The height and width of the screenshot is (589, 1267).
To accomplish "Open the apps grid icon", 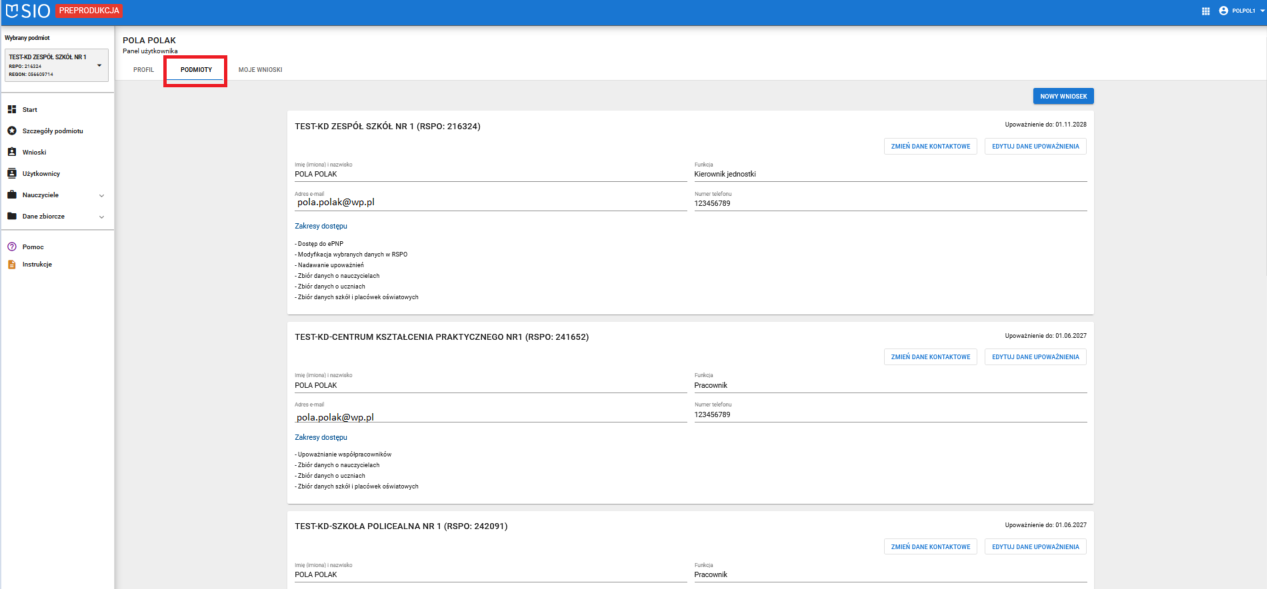I will click(x=1205, y=11).
